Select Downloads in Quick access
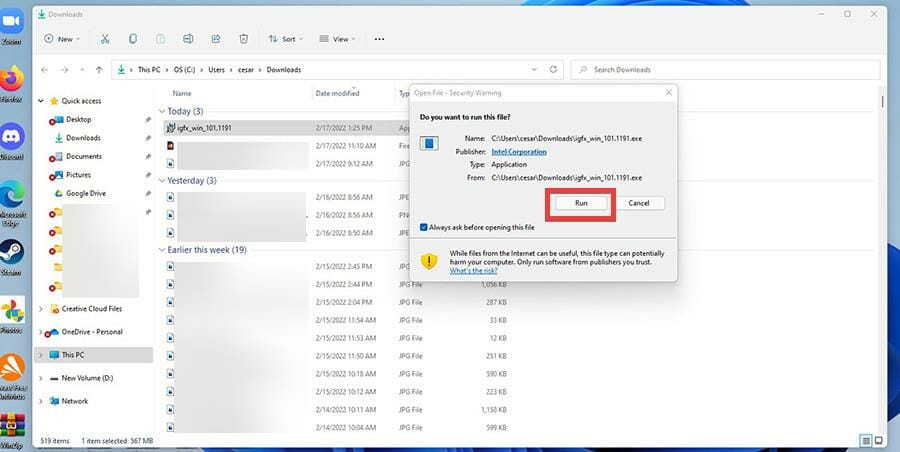 pyautogui.click(x=83, y=138)
